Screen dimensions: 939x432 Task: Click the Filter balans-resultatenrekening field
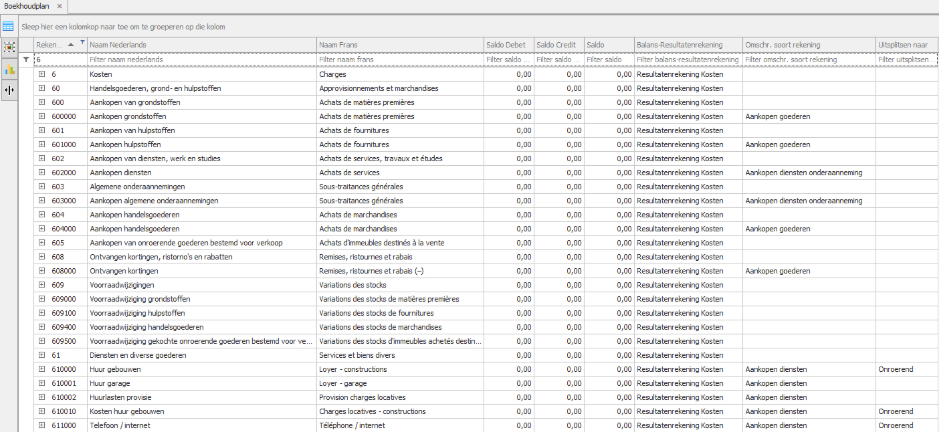point(688,60)
